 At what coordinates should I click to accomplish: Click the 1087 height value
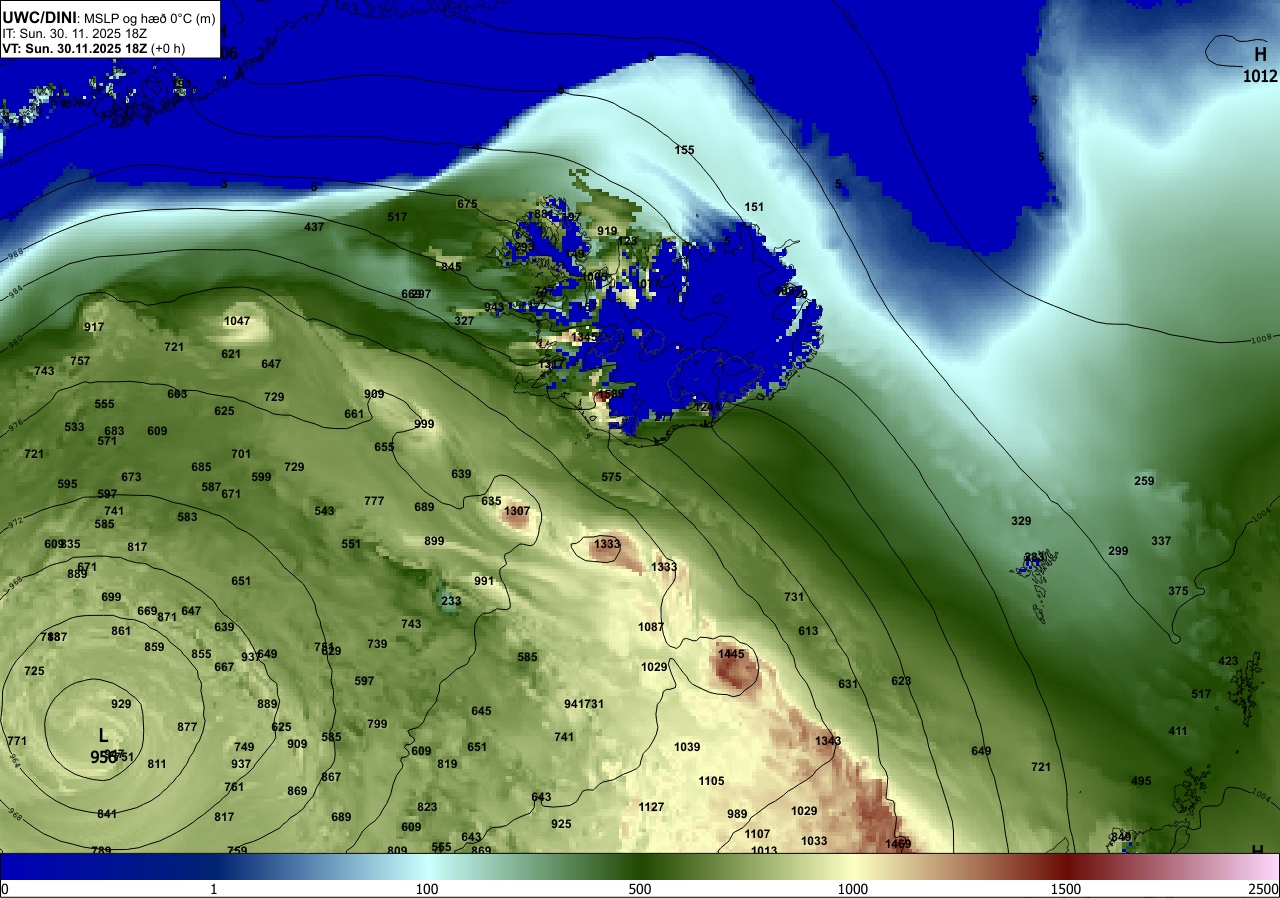tap(651, 627)
